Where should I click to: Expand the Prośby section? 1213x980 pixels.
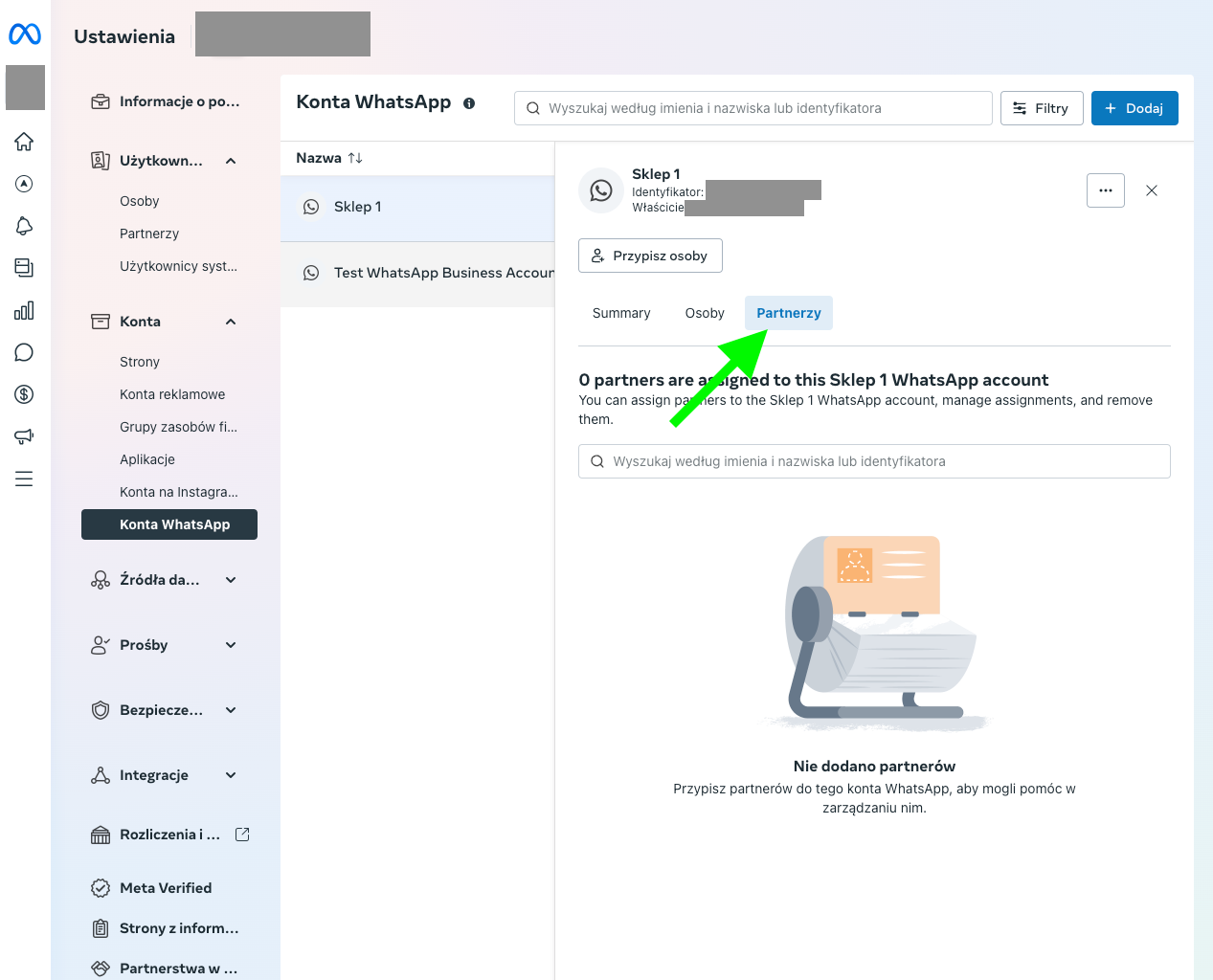pyautogui.click(x=231, y=645)
